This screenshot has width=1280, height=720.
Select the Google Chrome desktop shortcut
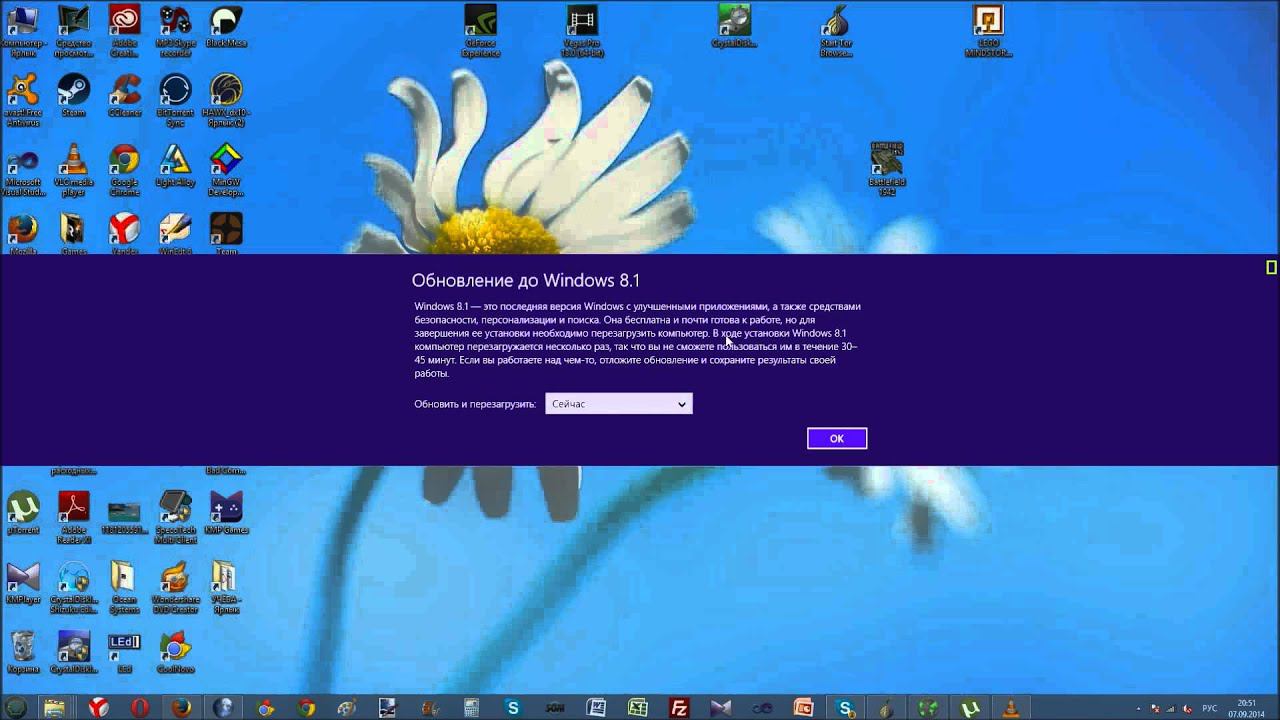[124, 169]
